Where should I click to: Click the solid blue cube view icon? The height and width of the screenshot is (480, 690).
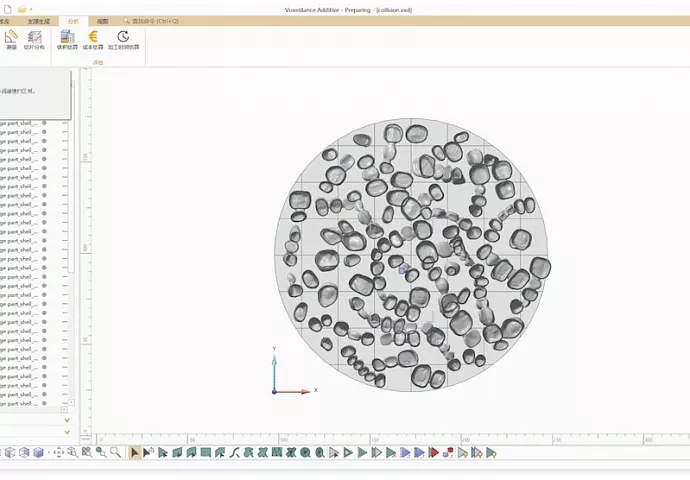coord(39,453)
